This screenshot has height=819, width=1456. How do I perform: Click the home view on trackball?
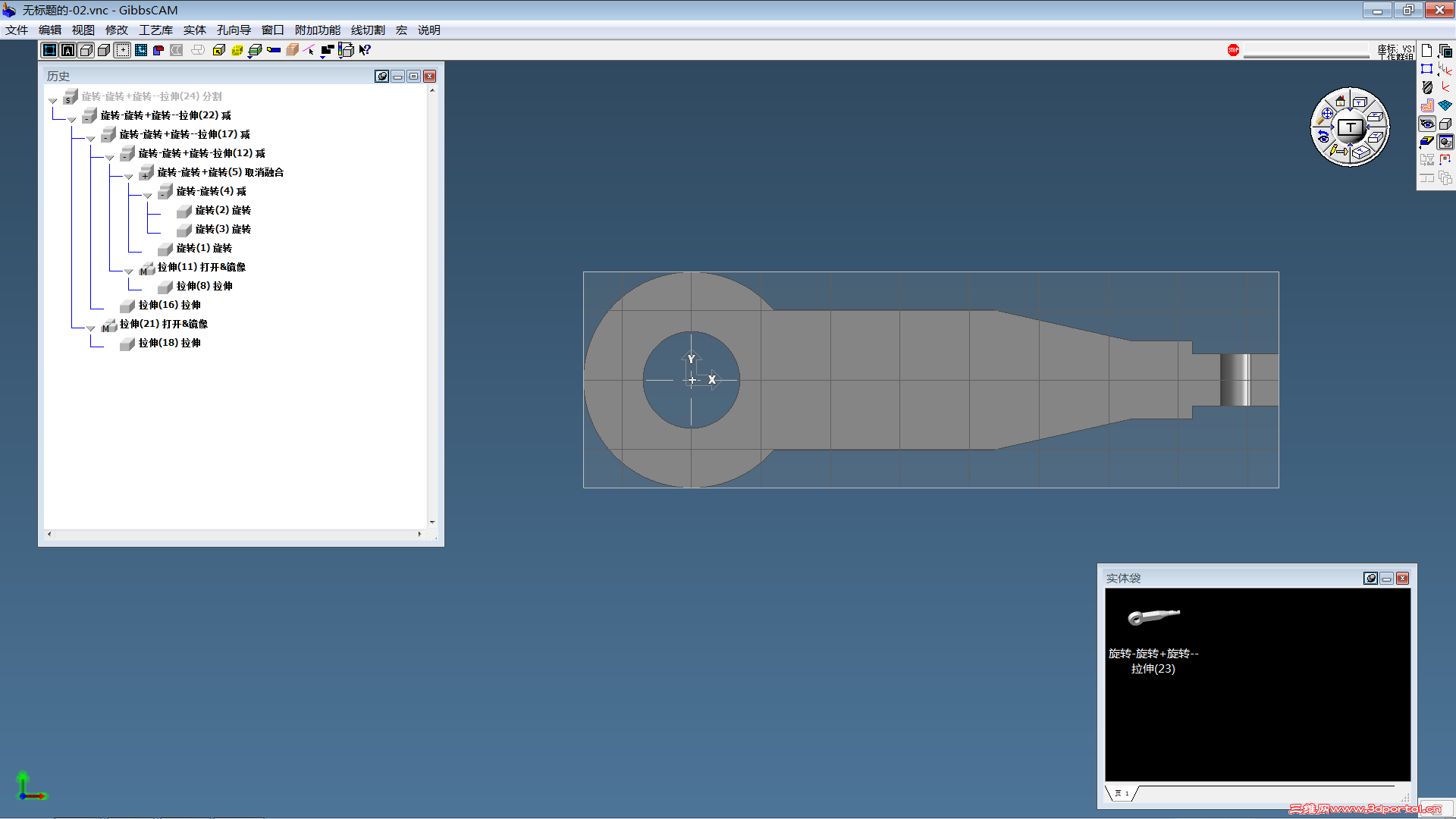pyautogui.click(x=1340, y=101)
